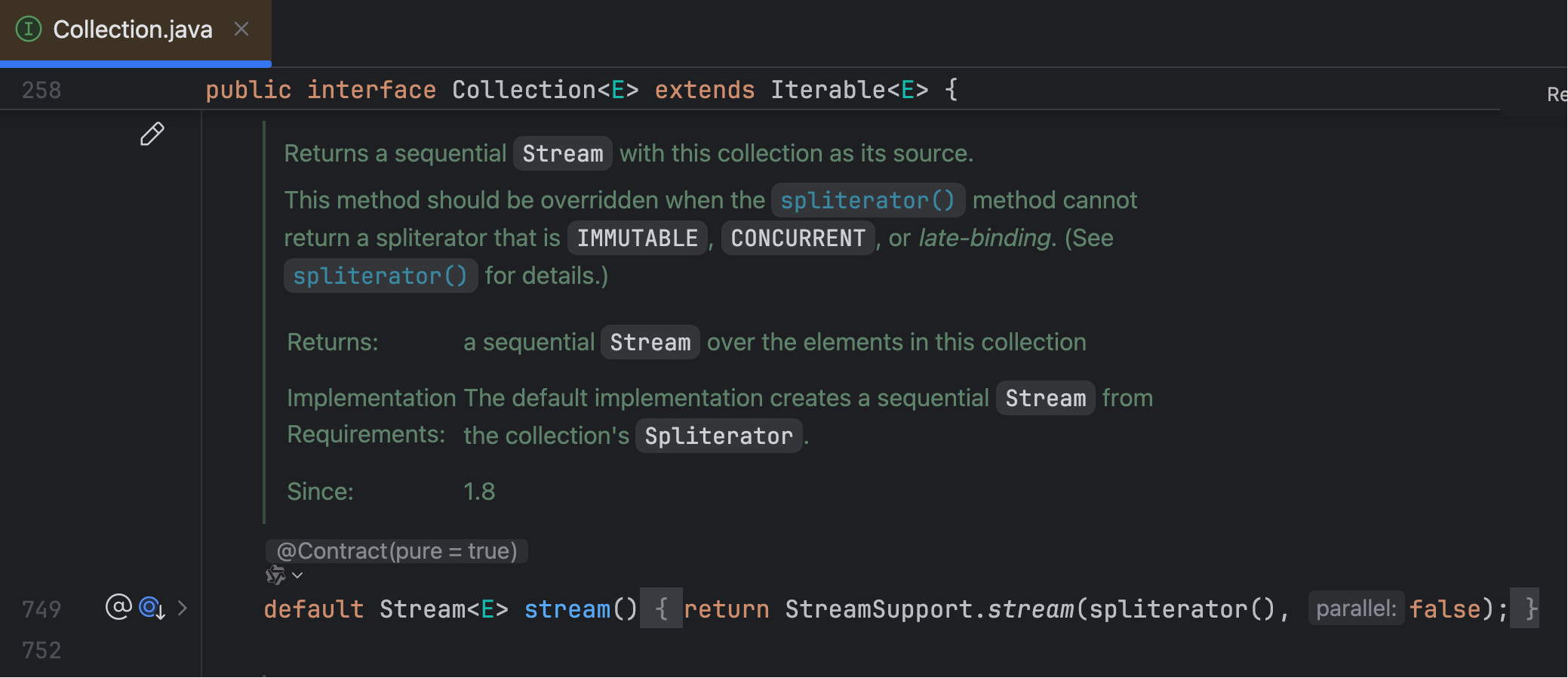
Task: Click line number 749 in the gutter
Action: pos(42,609)
